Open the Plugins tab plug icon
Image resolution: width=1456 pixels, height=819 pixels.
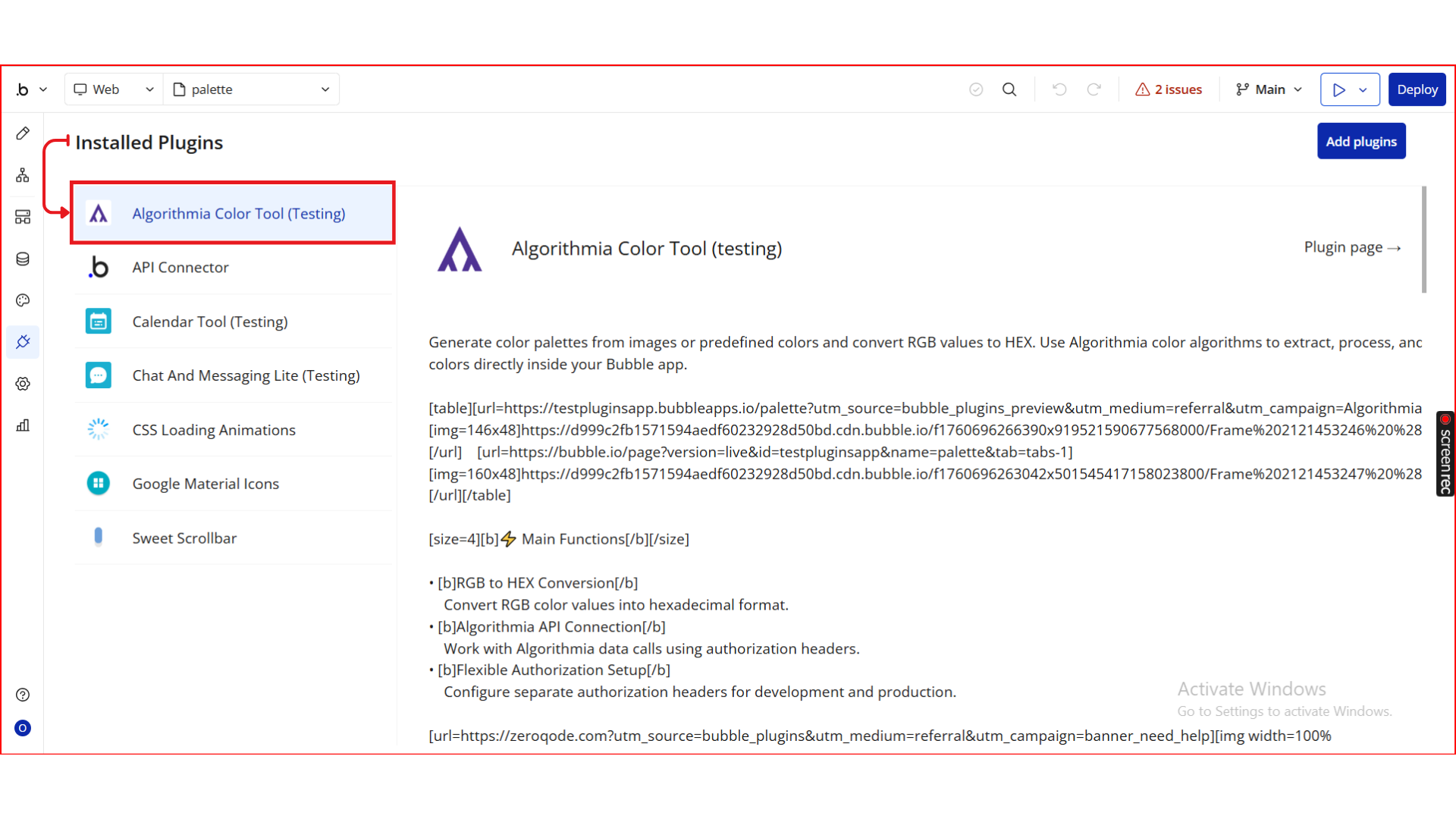(23, 342)
